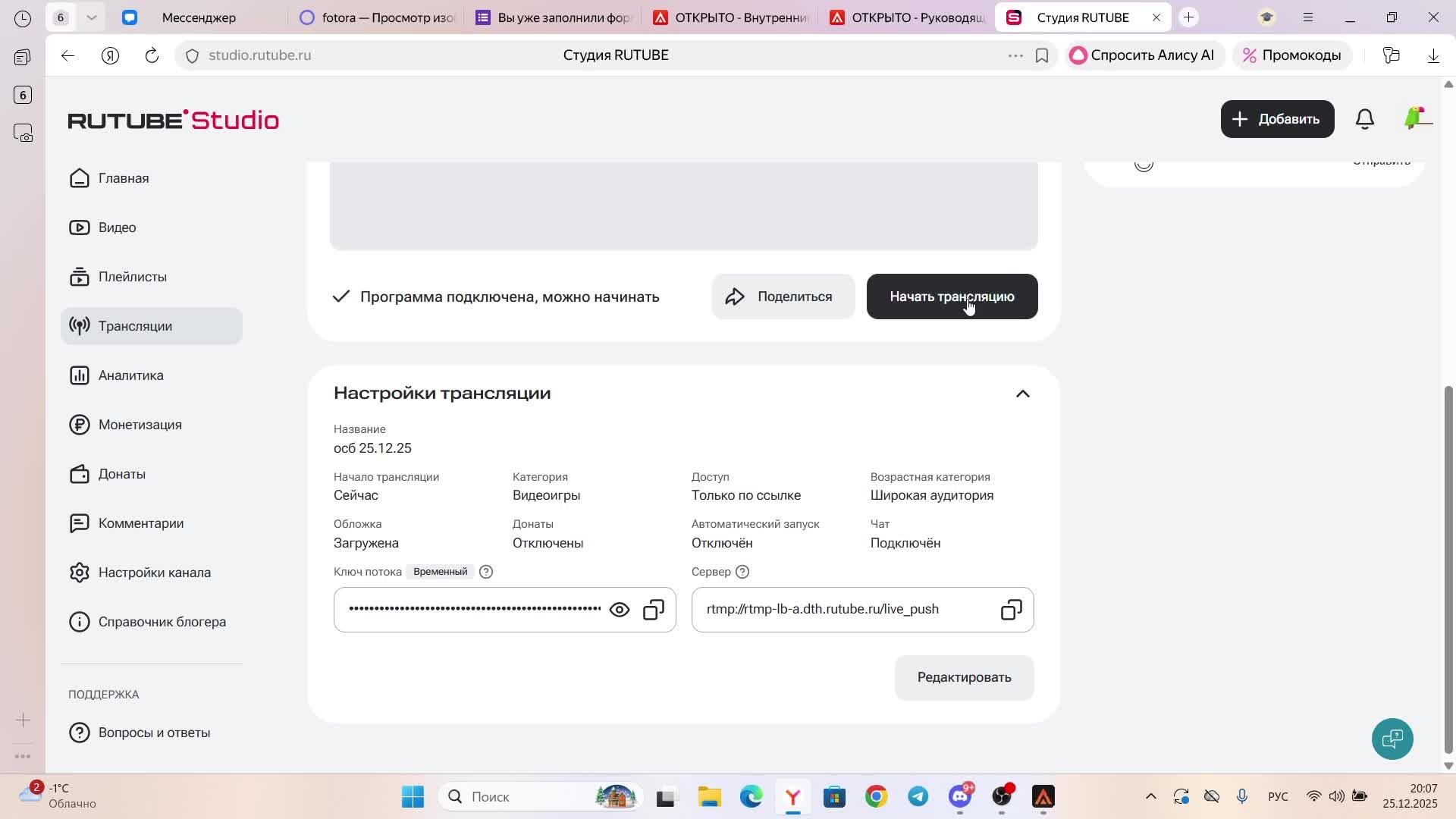Go to Монетизация sidebar section

[x=140, y=425]
